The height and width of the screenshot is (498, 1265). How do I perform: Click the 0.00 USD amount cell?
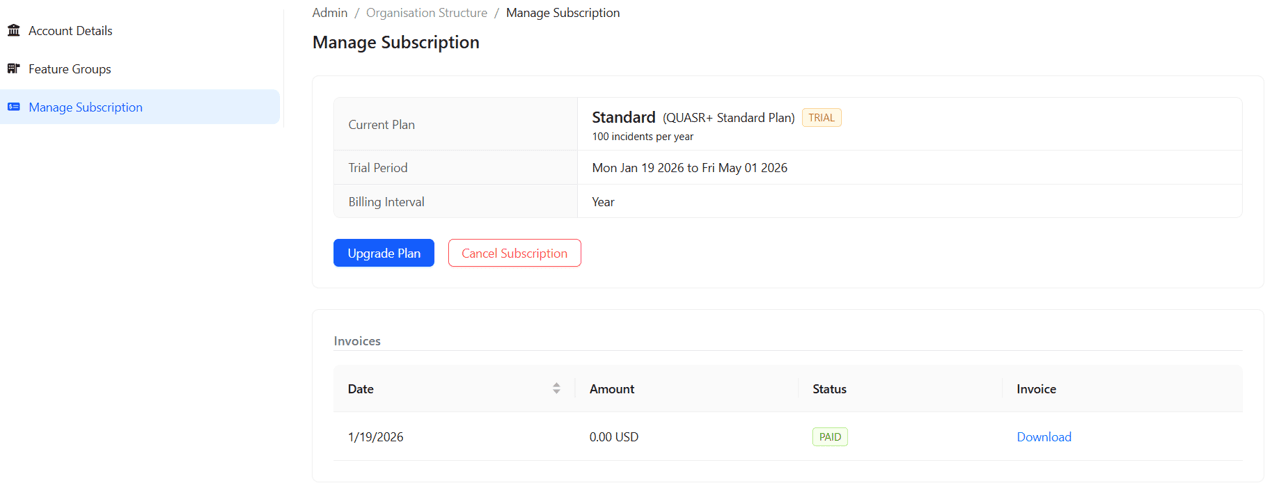[614, 437]
